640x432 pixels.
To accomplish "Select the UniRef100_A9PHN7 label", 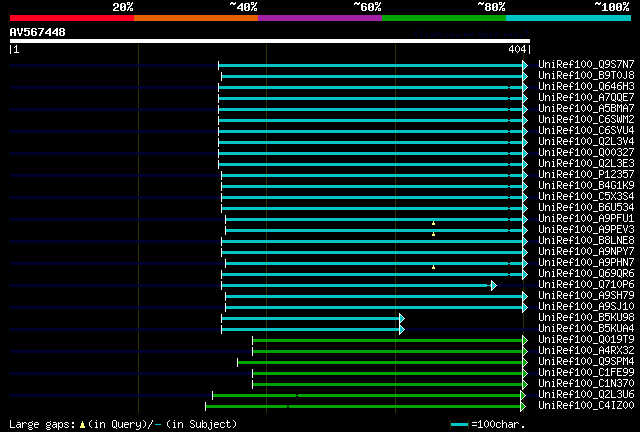I will point(586,262).
